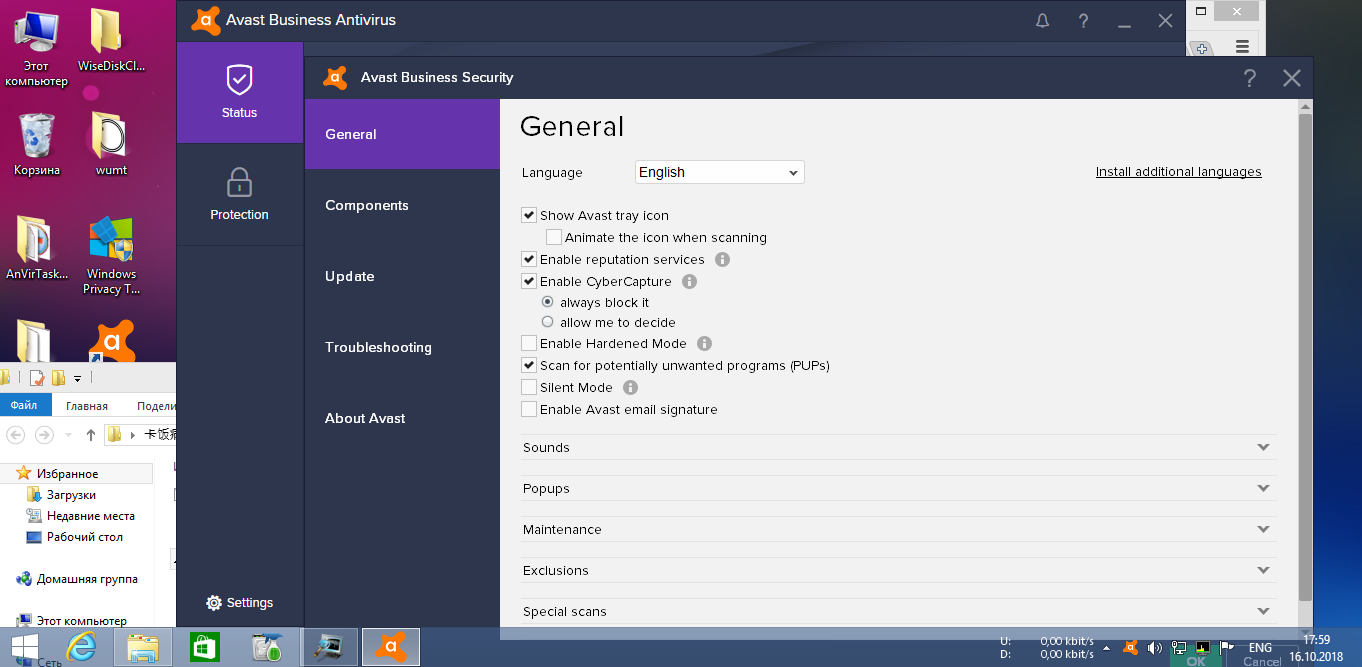Select the wumt folder on the desktop
The image size is (1362, 667).
click(x=111, y=144)
